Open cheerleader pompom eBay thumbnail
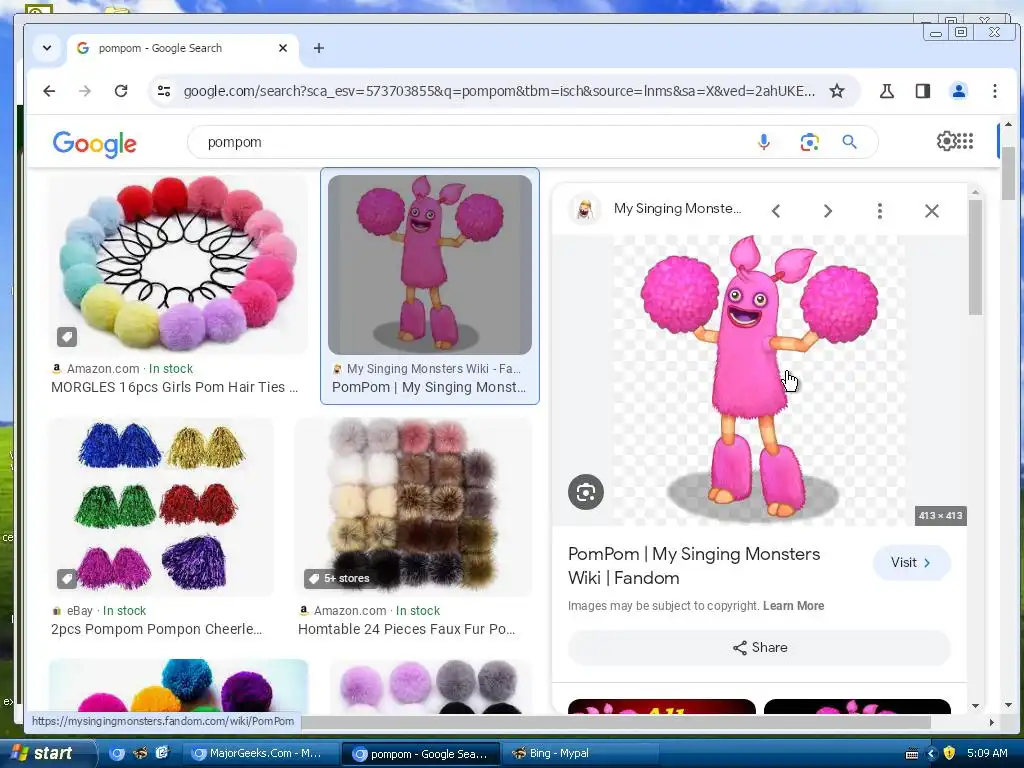 click(x=161, y=507)
